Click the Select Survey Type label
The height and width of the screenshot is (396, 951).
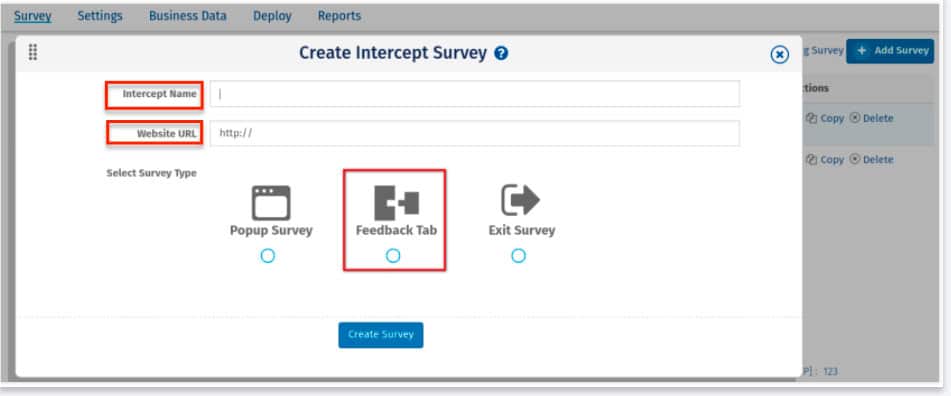(152, 173)
